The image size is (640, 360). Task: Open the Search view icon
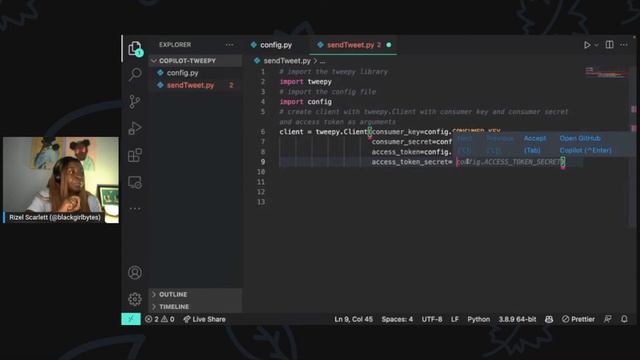point(135,74)
